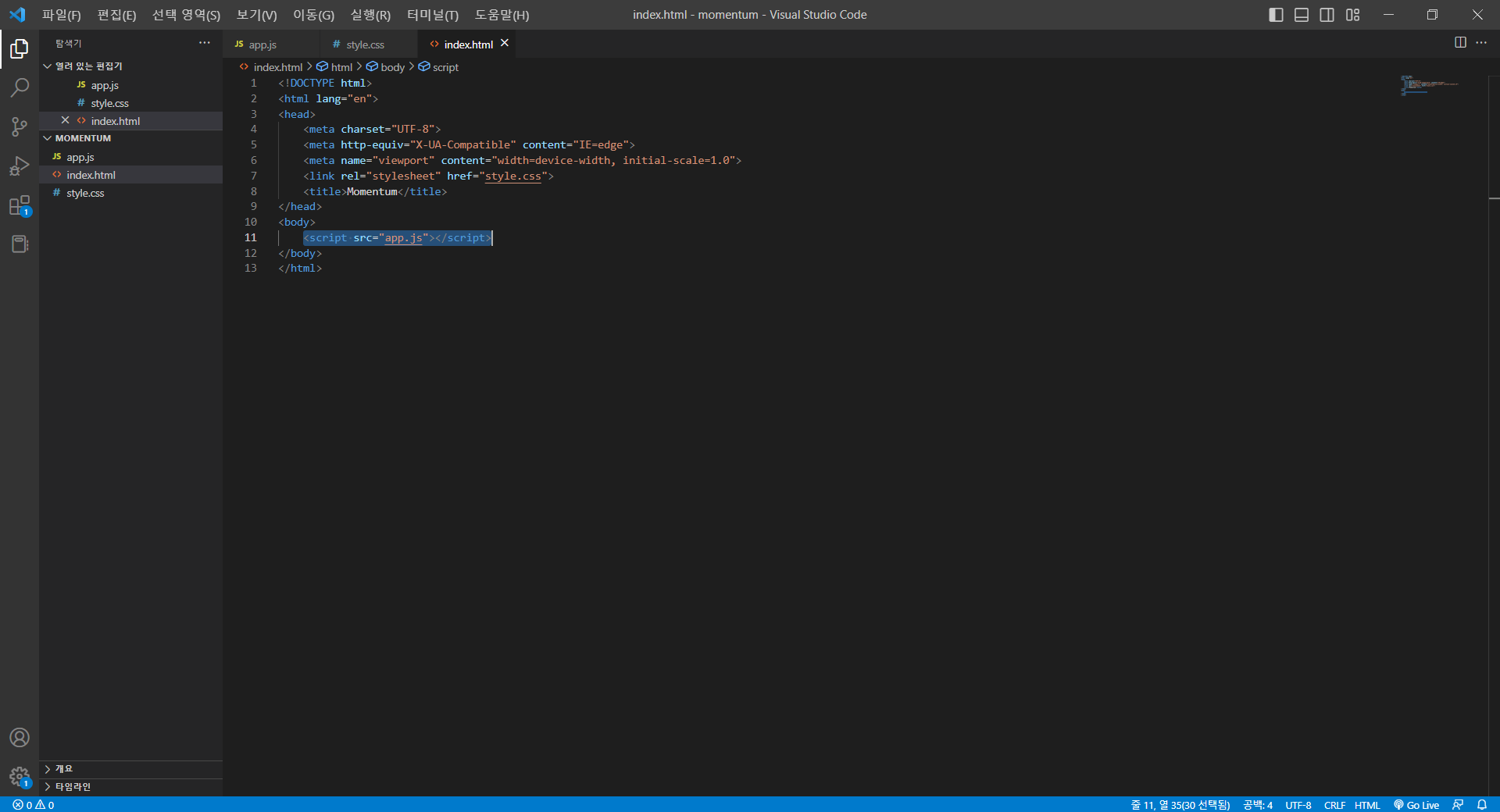Click the Momentum title text in code
The height and width of the screenshot is (812, 1500).
[372, 191]
